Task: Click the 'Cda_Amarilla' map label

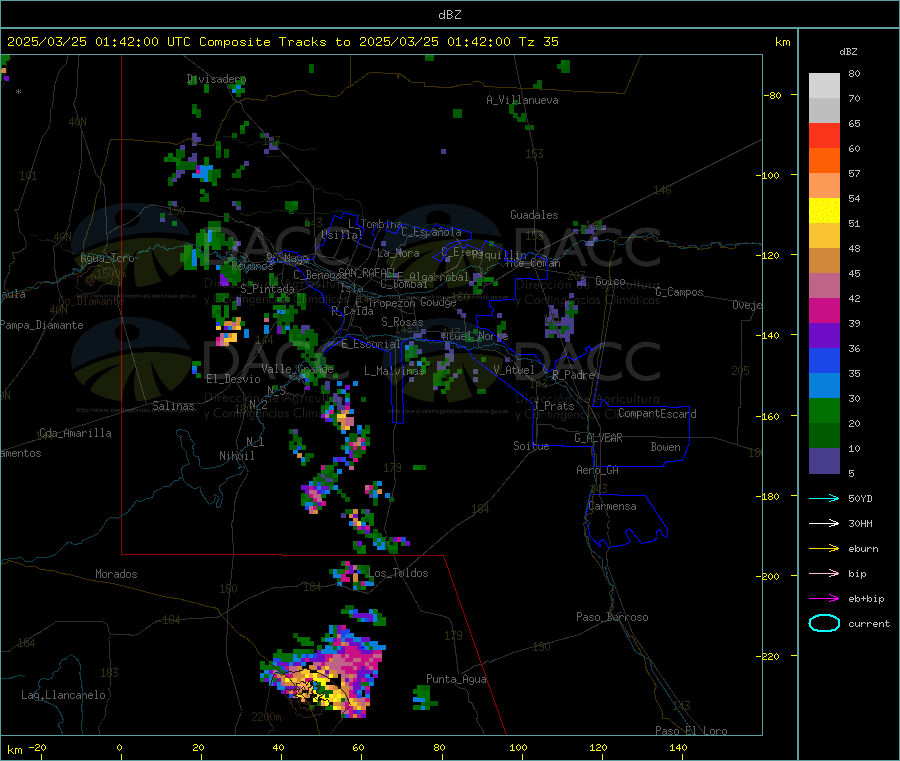Action: tap(75, 433)
